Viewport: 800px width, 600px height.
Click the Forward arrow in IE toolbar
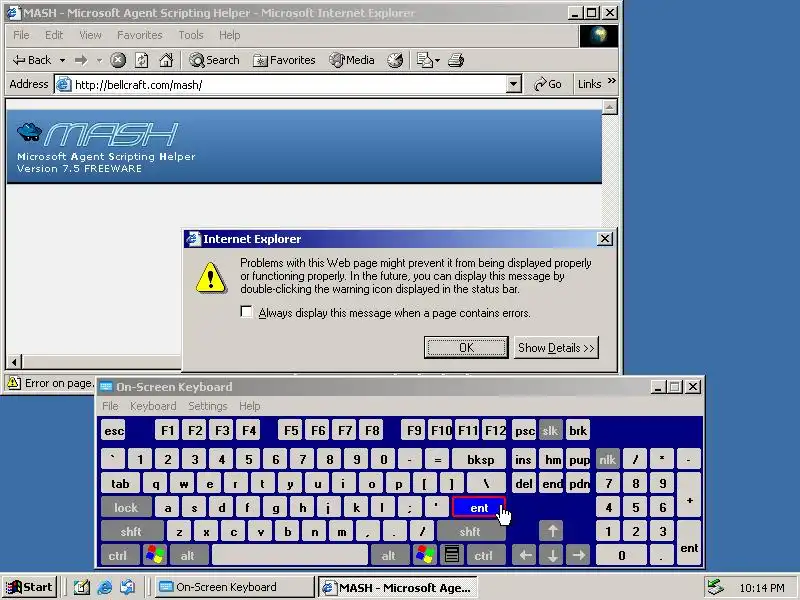click(x=81, y=60)
